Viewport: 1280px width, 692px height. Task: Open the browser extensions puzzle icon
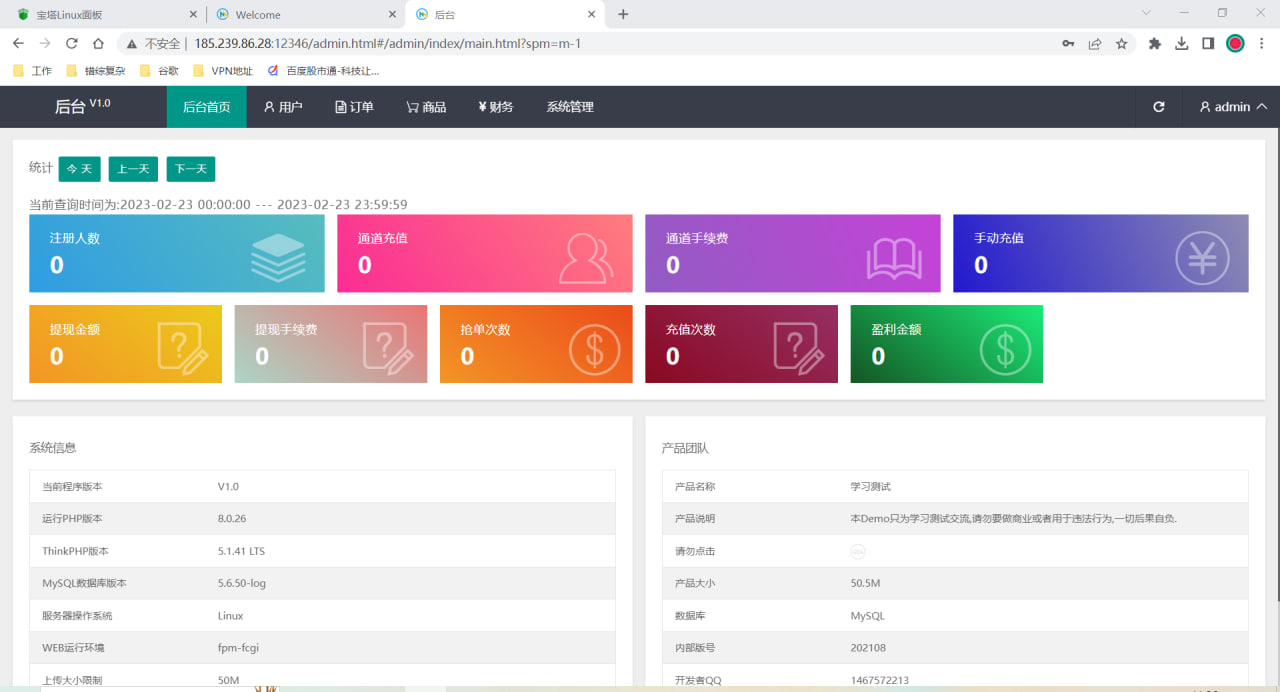coord(1155,44)
